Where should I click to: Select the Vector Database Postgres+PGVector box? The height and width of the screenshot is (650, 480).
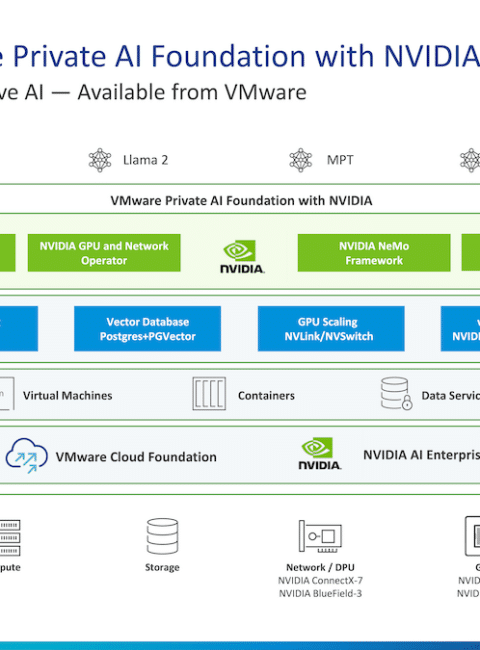click(148, 329)
